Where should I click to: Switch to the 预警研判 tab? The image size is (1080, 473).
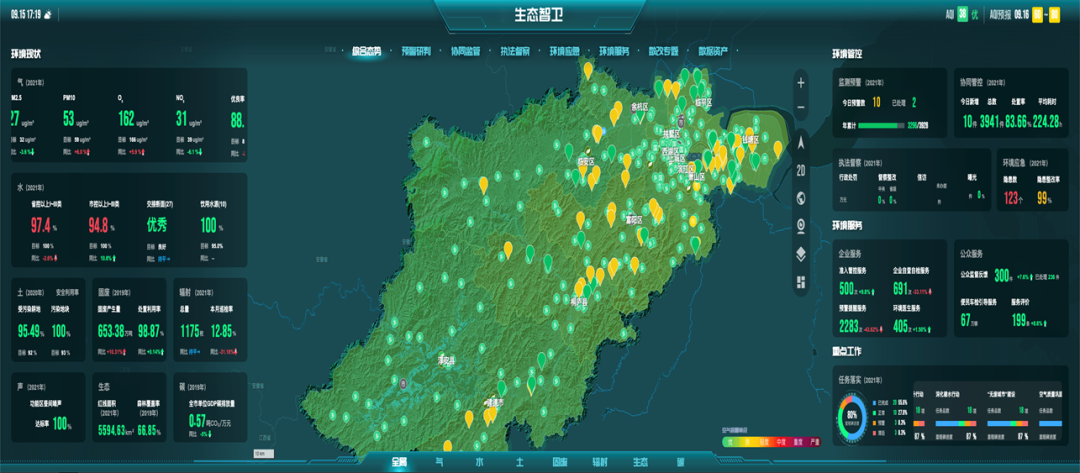click(x=416, y=50)
